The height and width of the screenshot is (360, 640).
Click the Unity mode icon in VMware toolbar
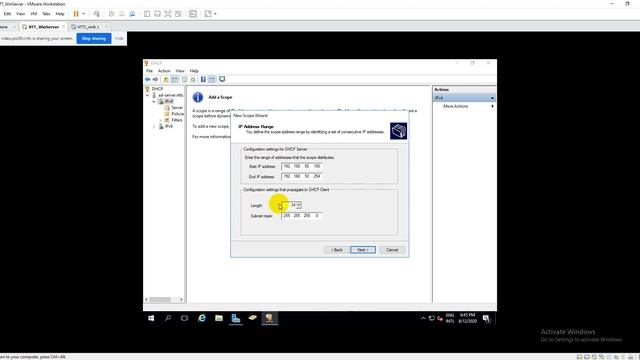tap(178, 14)
